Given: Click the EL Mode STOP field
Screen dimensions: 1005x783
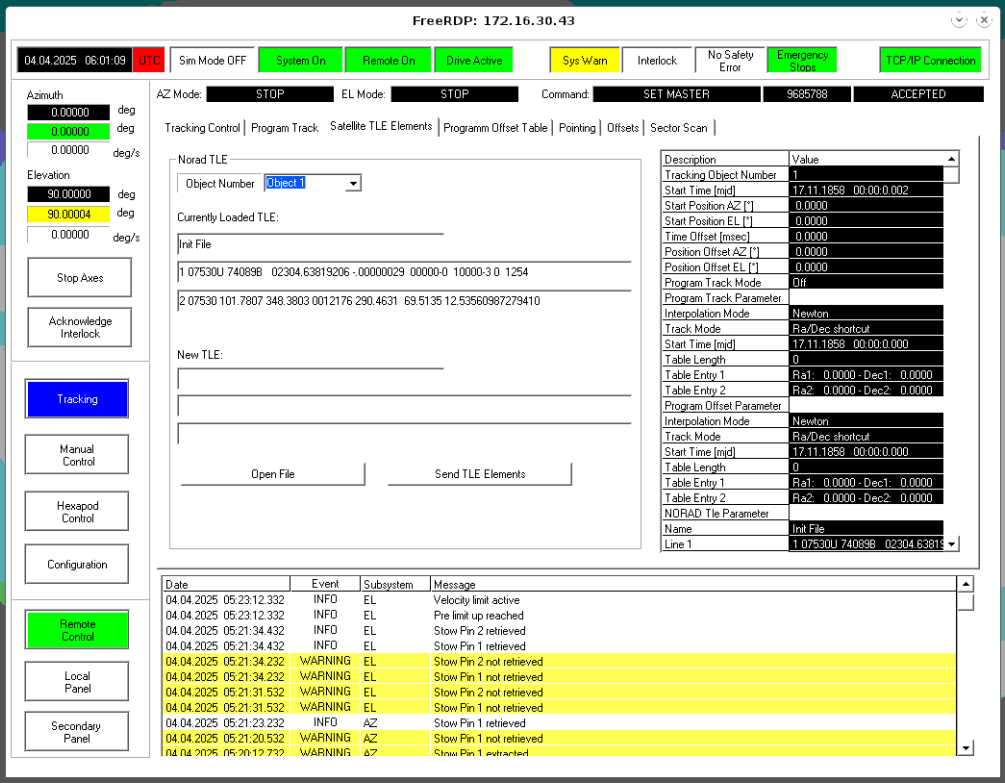Looking at the screenshot, I should click(x=454, y=94).
